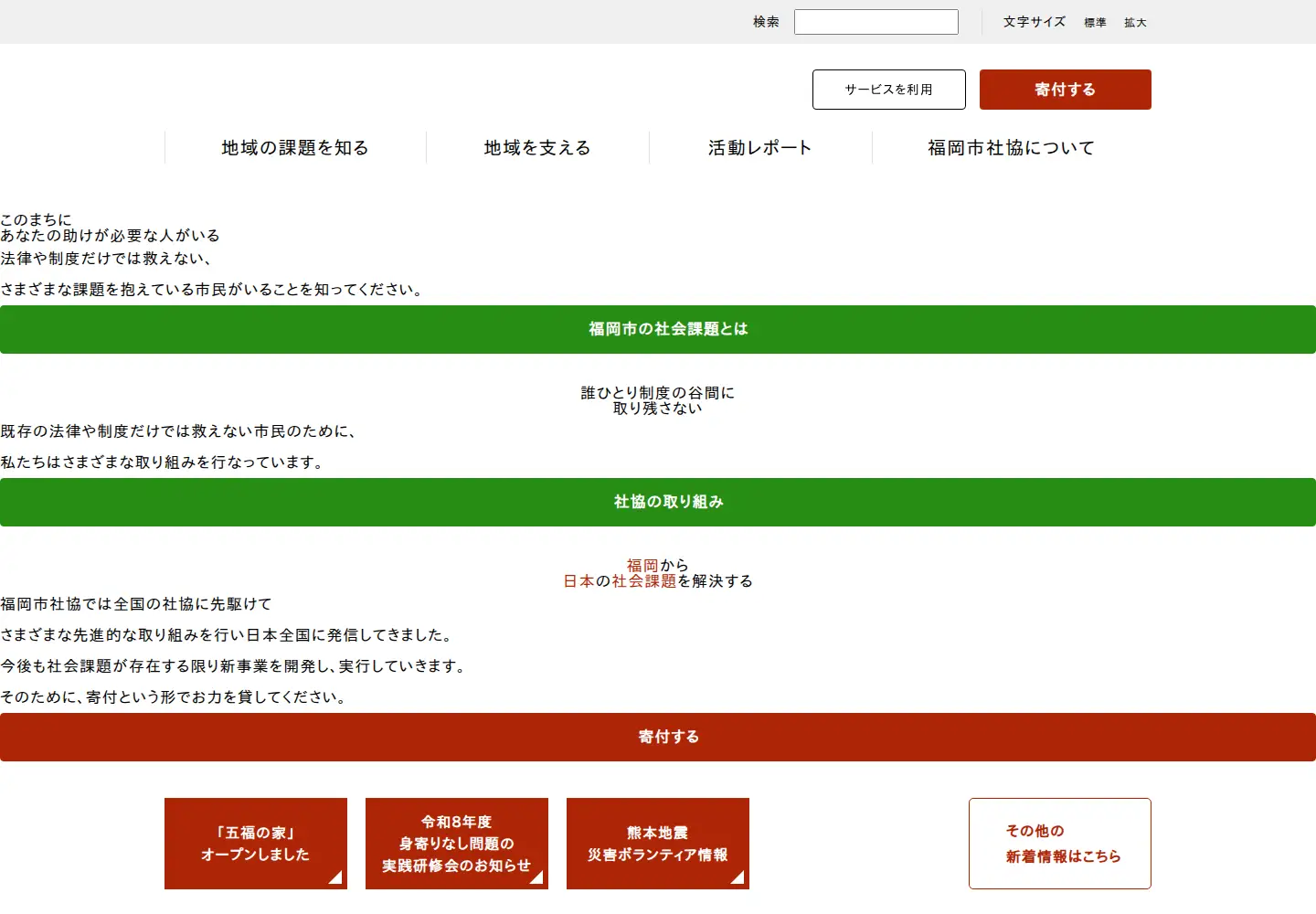Click the 検索 label text
Viewport: 1316px width, 914px height.
(x=766, y=22)
